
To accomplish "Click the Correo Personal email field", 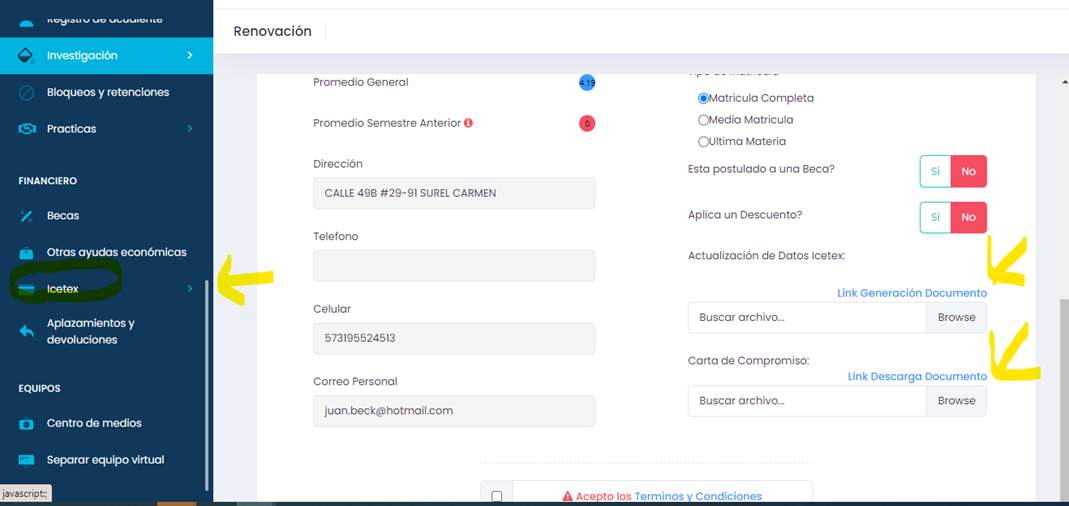I will pos(453,411).
